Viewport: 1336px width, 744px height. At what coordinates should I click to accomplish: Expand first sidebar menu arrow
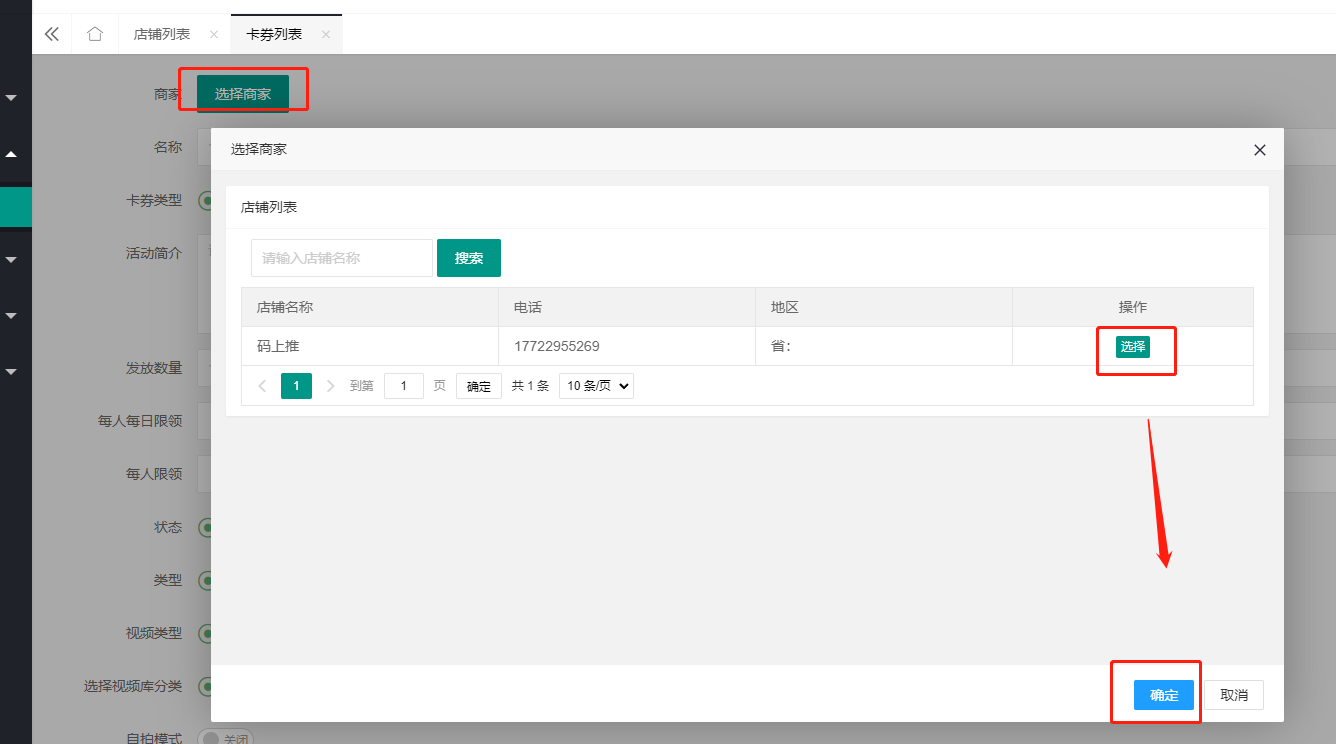[x=12, y=98]
